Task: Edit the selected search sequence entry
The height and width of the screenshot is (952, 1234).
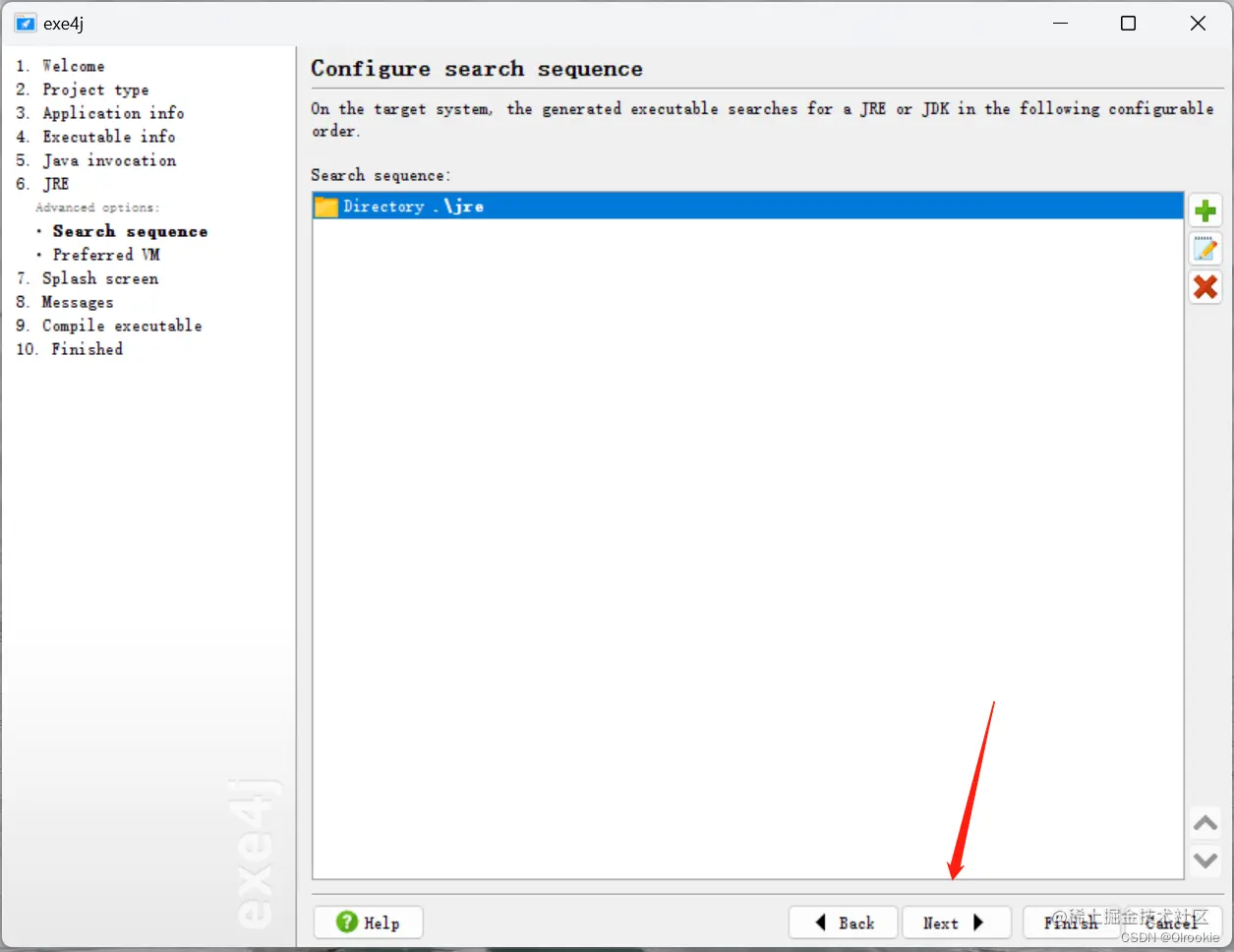Action: coord(1205,249)
